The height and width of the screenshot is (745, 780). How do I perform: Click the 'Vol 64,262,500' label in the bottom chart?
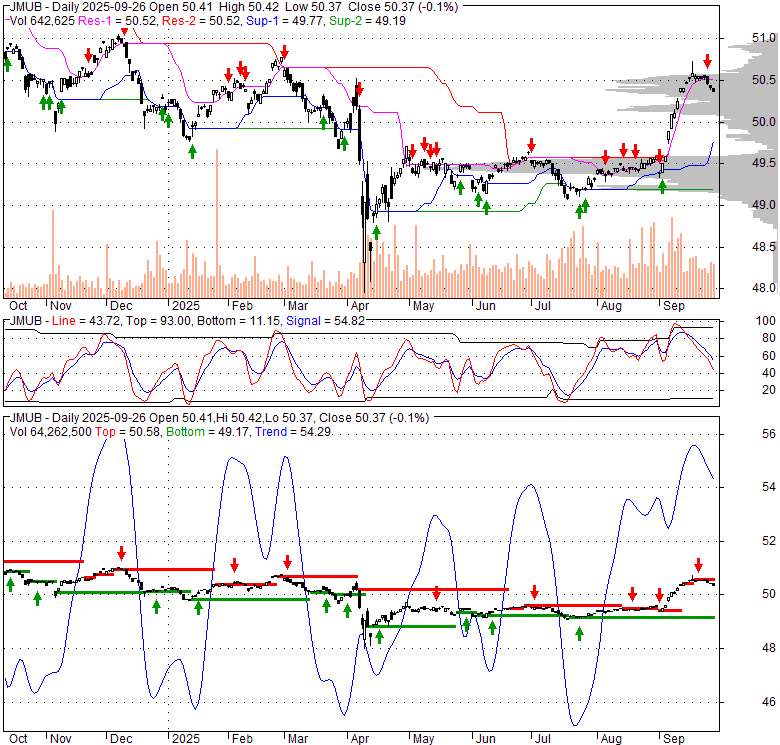click(50, 432)
